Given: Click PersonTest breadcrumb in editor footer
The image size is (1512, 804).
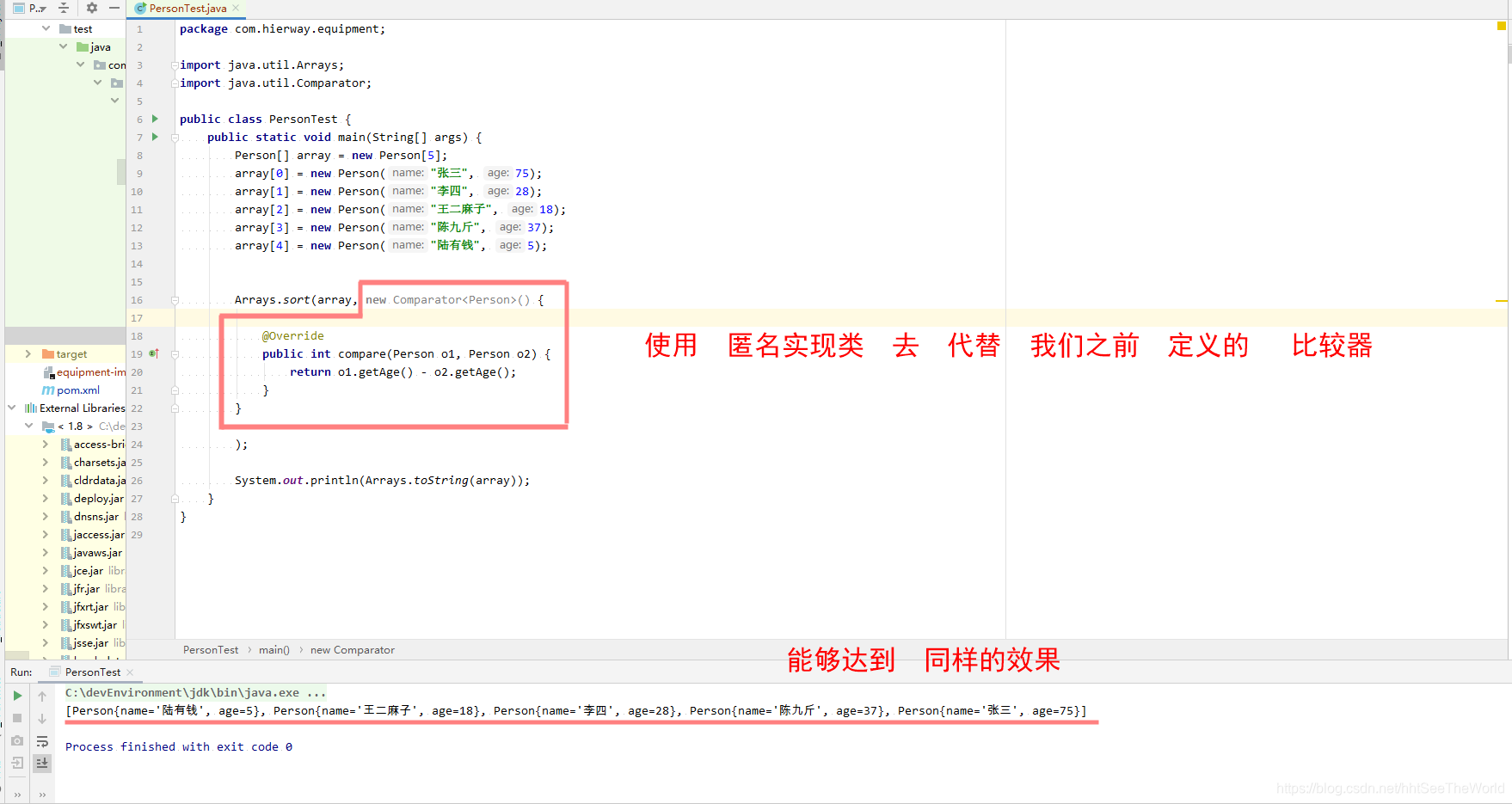Looking at the screenshot, I should (x=211, y=650).
